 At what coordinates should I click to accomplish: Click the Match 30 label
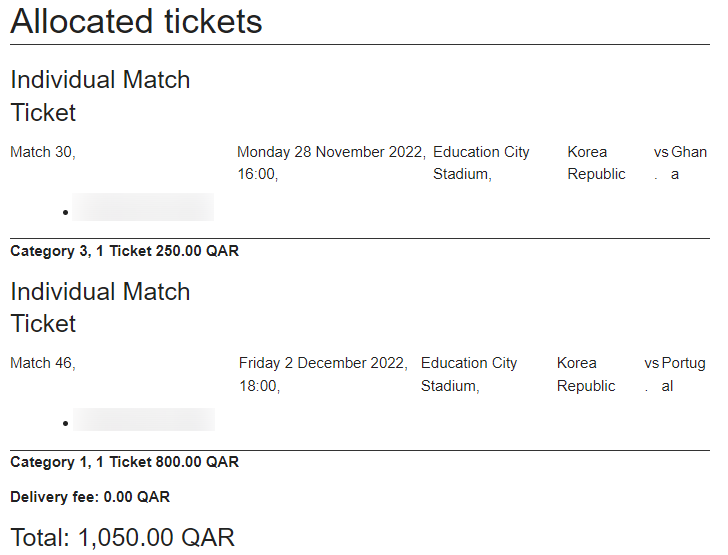click(x=42, y=152)
